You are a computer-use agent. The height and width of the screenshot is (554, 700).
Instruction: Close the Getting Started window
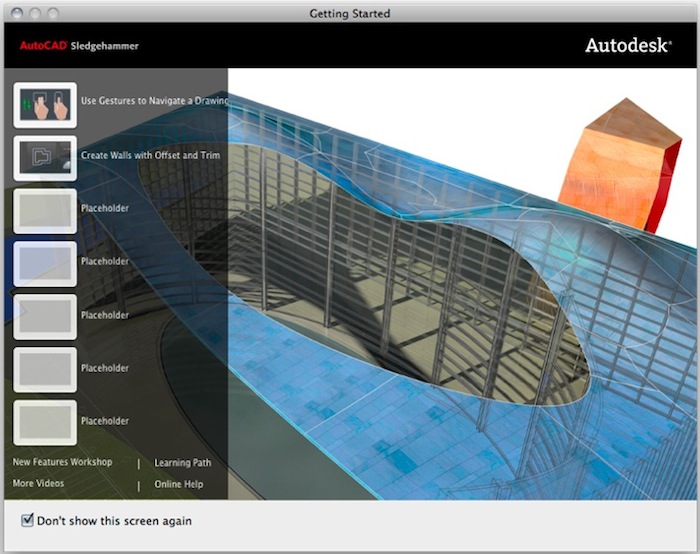tap(17, 13)
